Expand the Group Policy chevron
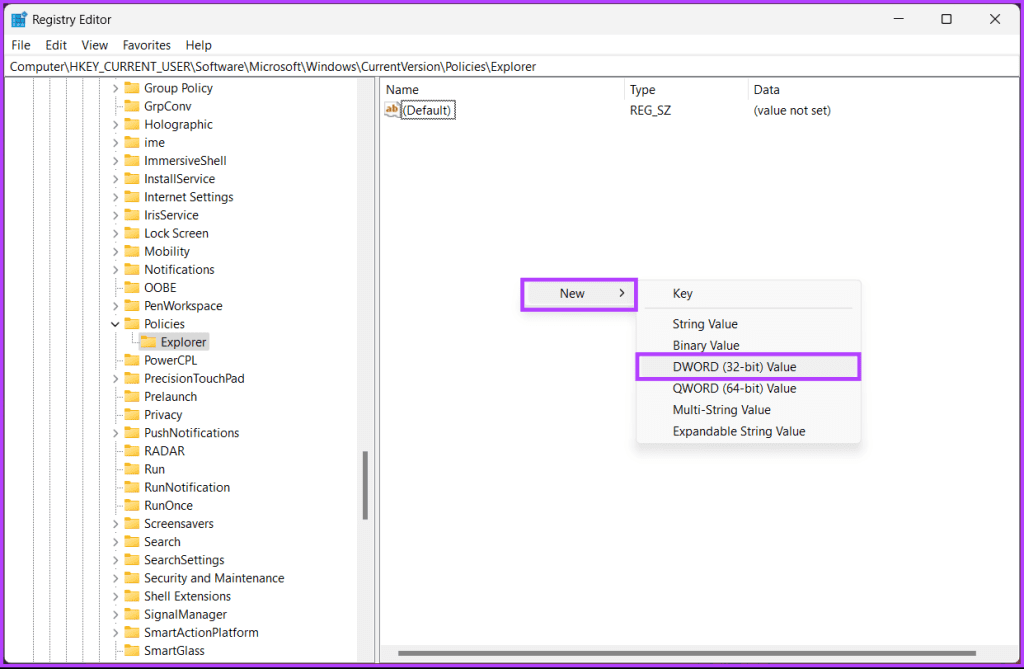Viewport: 1024px width, 669px height. (118, 87)
